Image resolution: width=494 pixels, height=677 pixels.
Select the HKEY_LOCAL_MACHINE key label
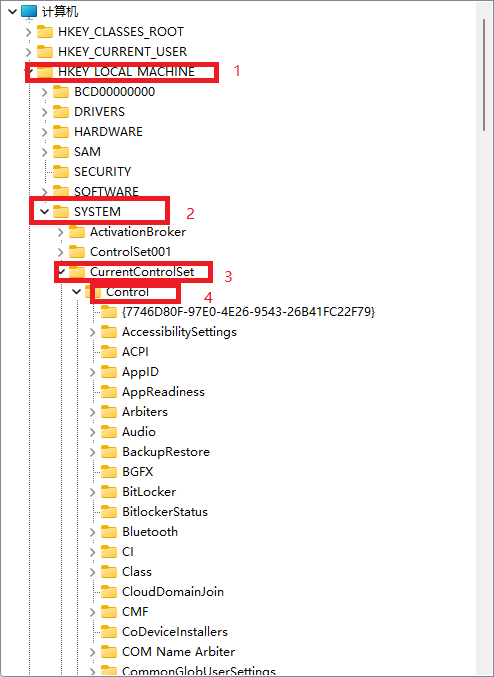point(127,72)
